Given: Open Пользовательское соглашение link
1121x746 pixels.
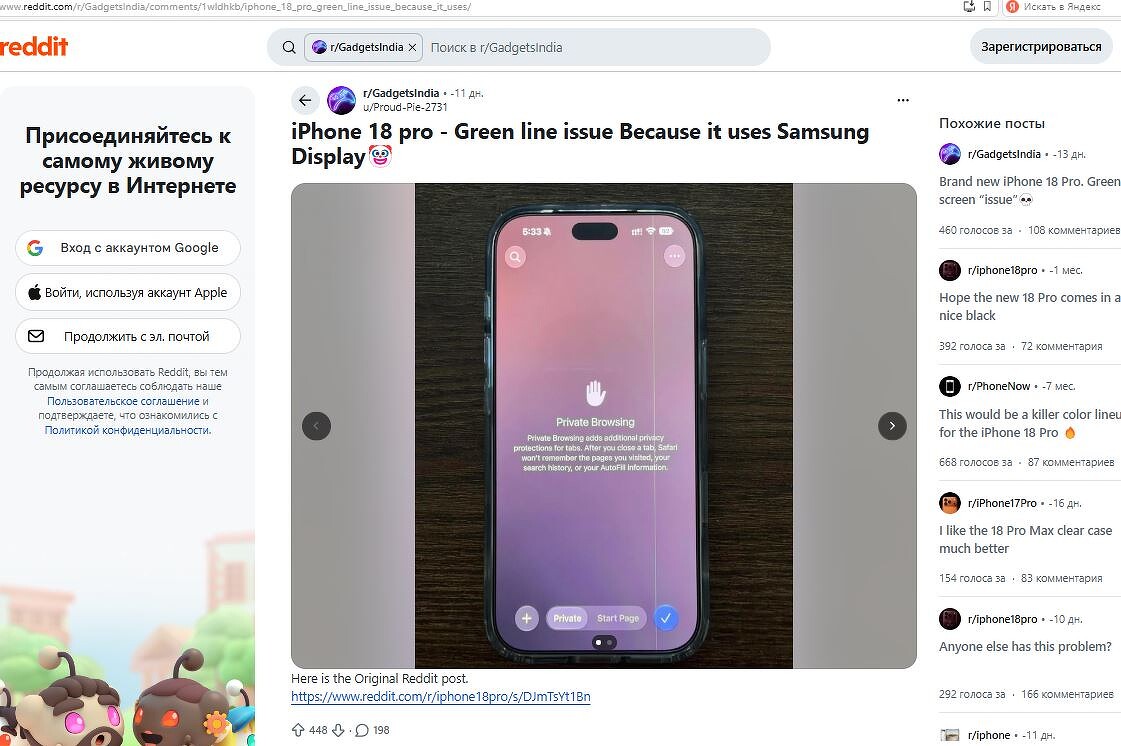Looking at the screenshot, I should (x=123, y=401).
